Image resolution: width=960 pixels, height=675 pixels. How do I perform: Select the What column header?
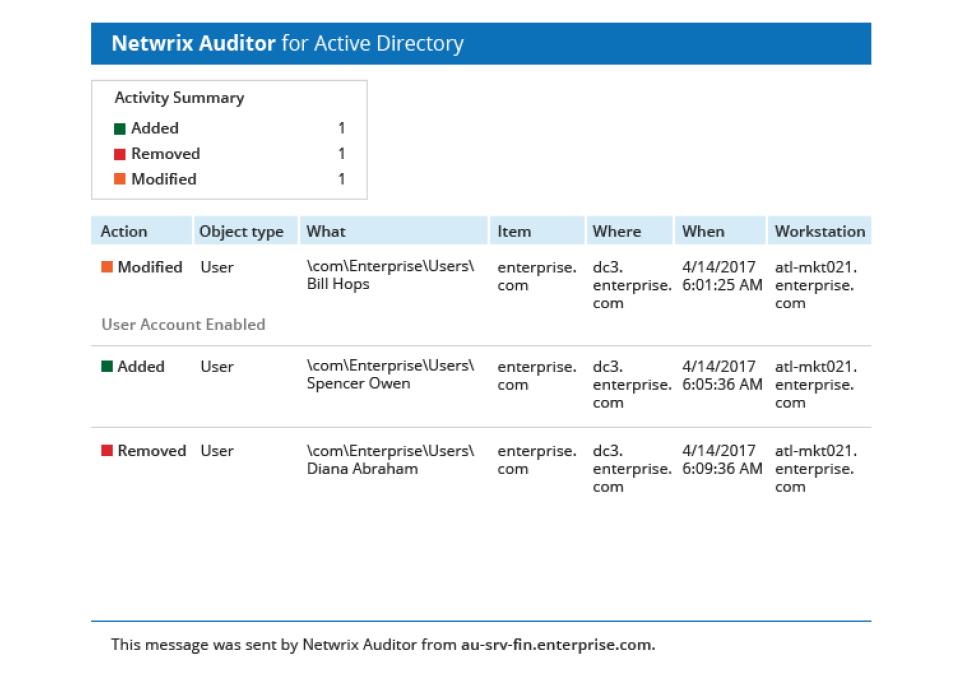click(x=394, y=231)
